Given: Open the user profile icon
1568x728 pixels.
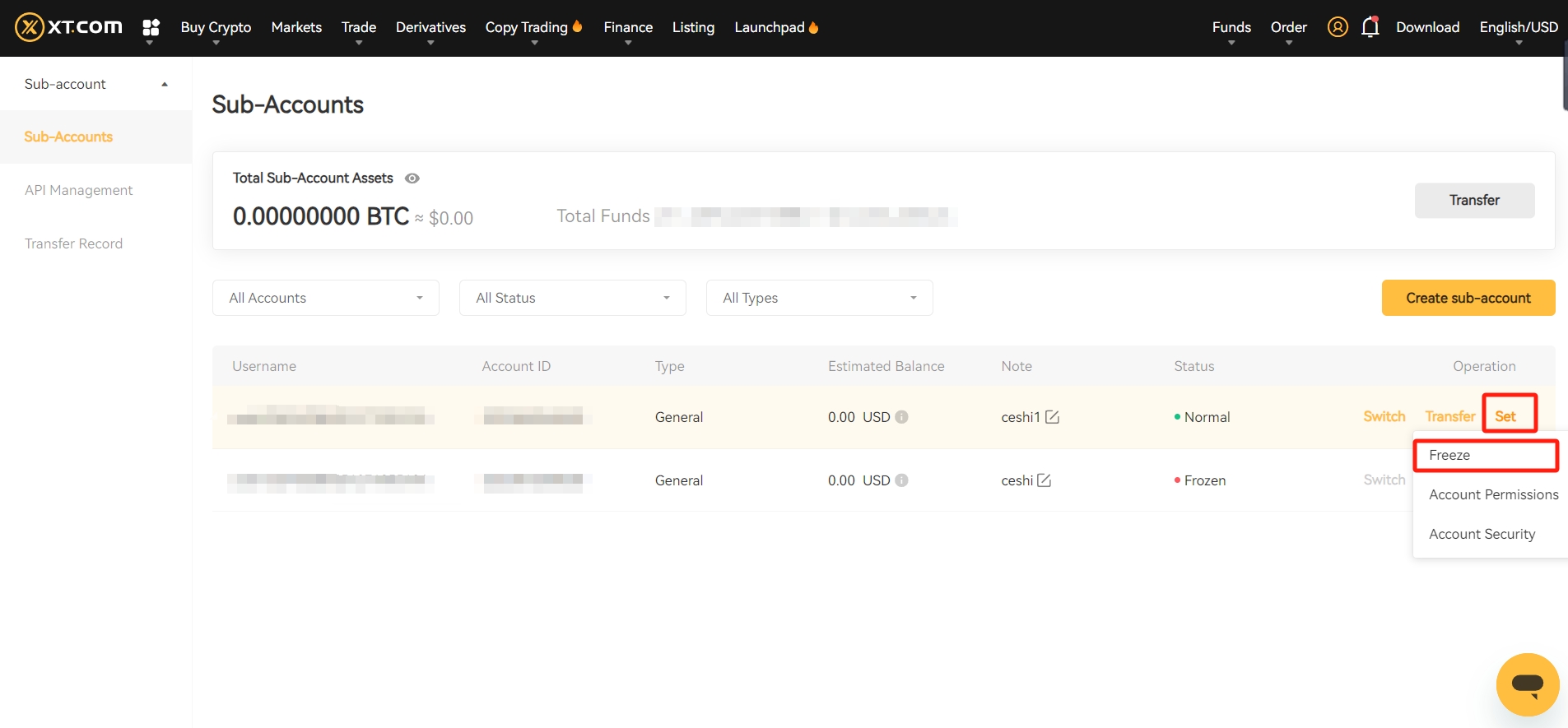Looking at the screenshot, I should pyautogui.click(x=1338, y=27).
